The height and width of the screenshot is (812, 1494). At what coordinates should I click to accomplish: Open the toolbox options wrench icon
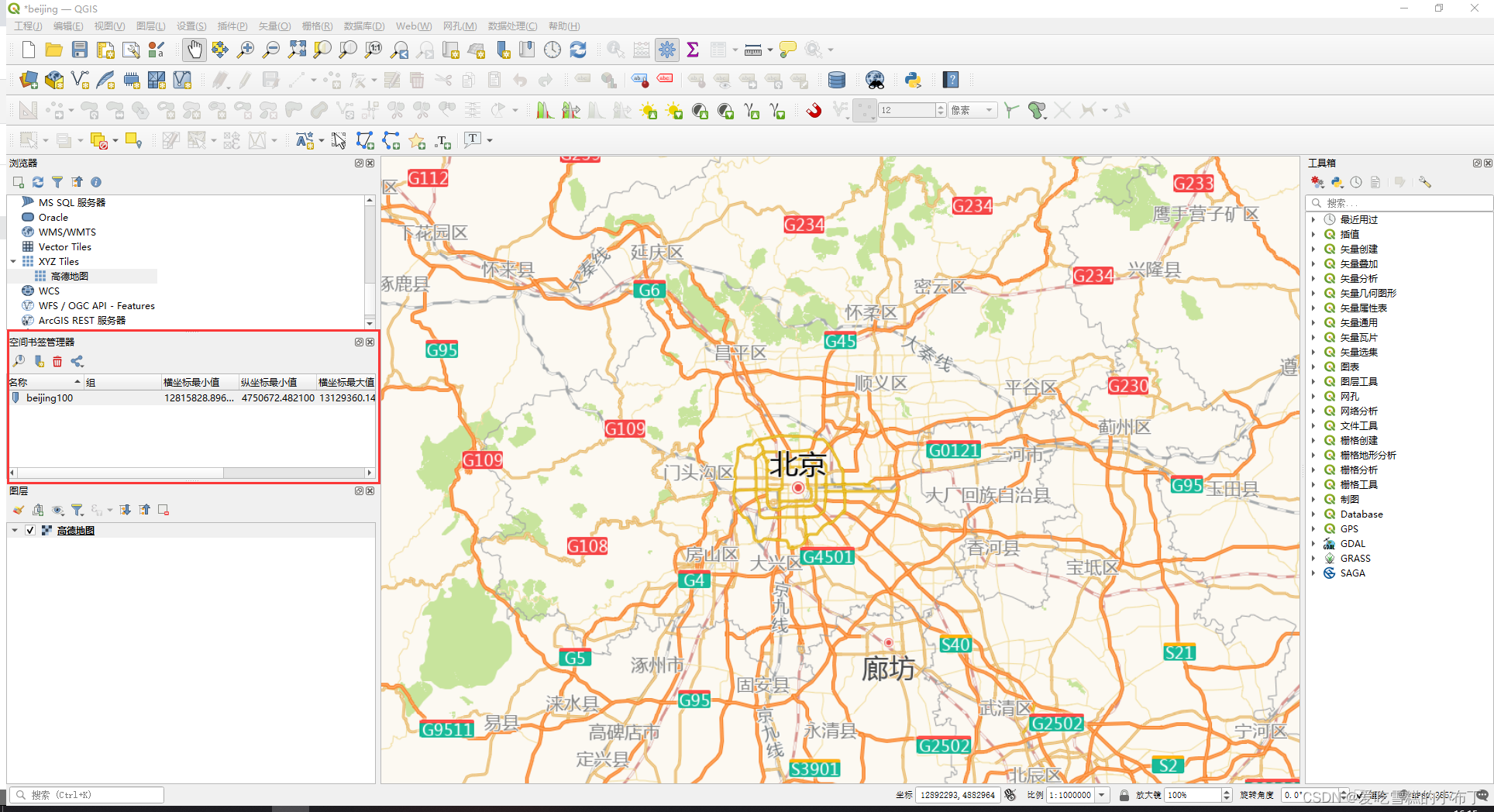[x=1425, y=182]
